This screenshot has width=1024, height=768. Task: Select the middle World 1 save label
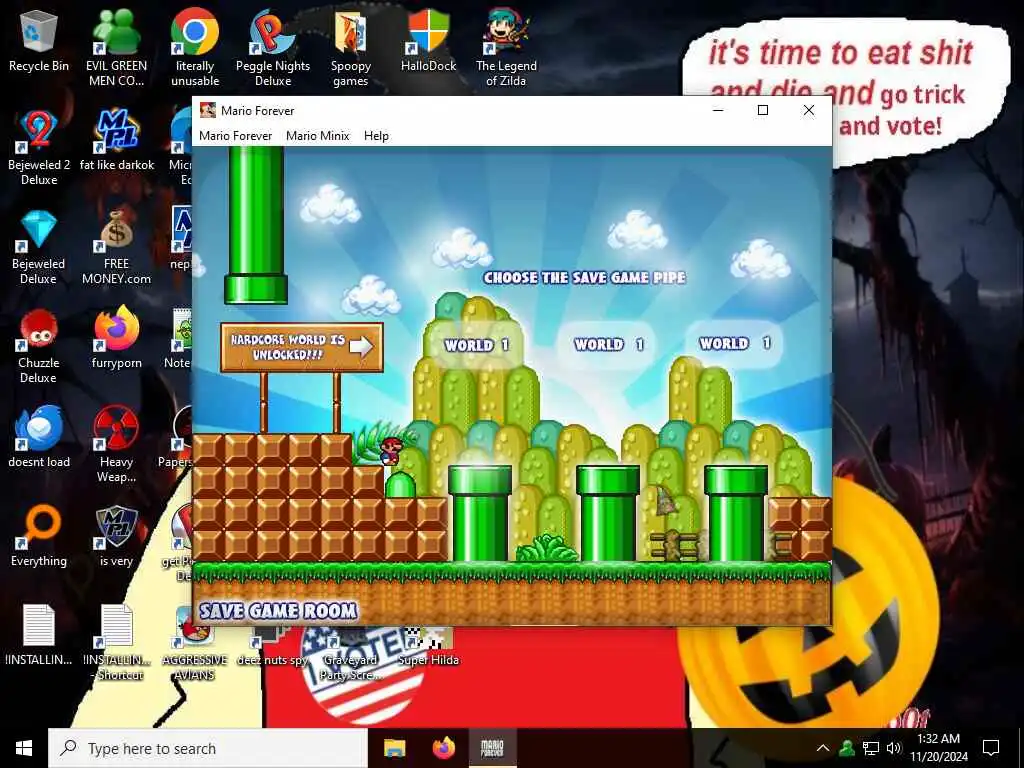(x=608, y=344)
